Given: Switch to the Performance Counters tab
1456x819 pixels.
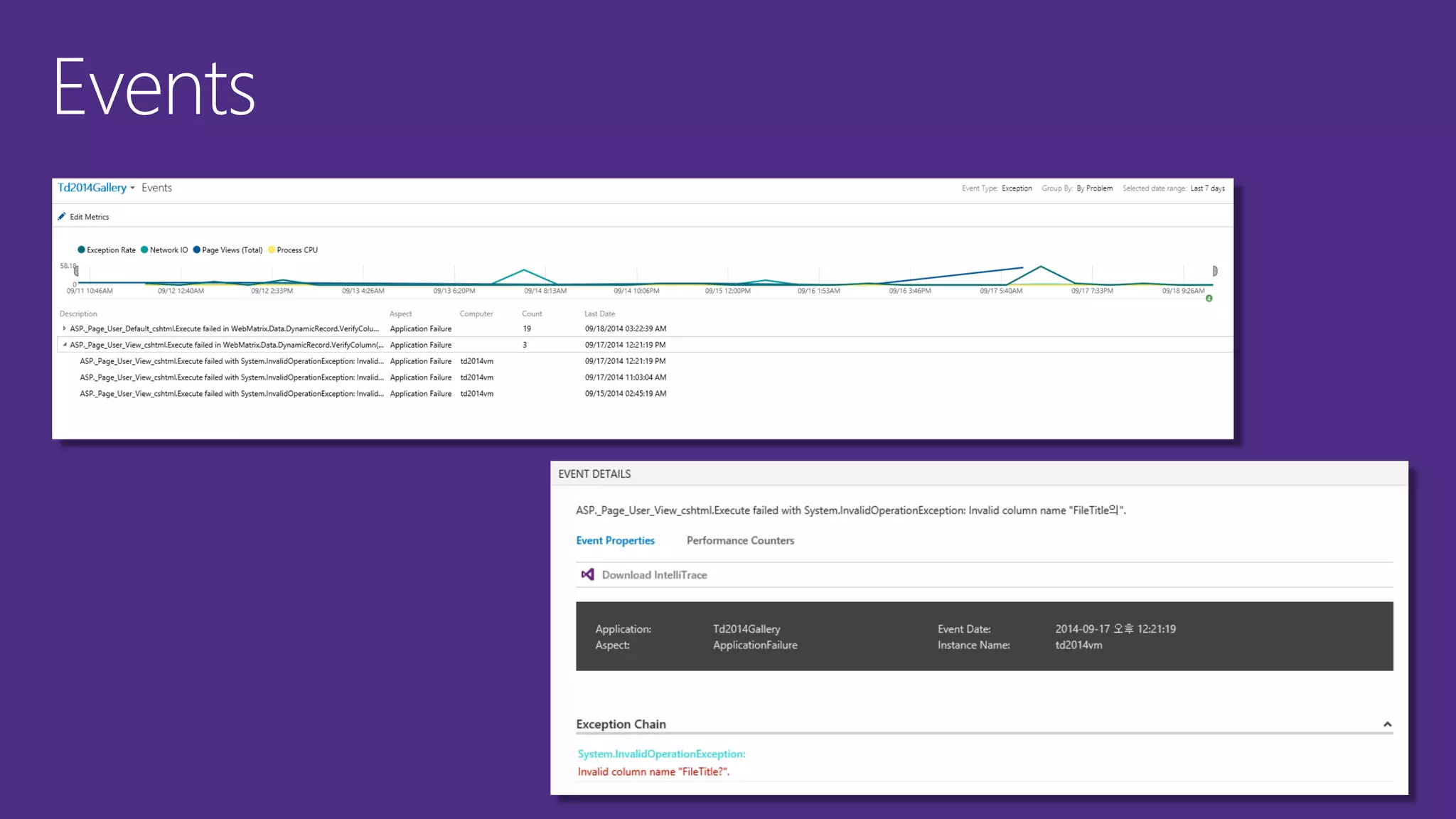Looking at the screenshot, I should 740,540.
